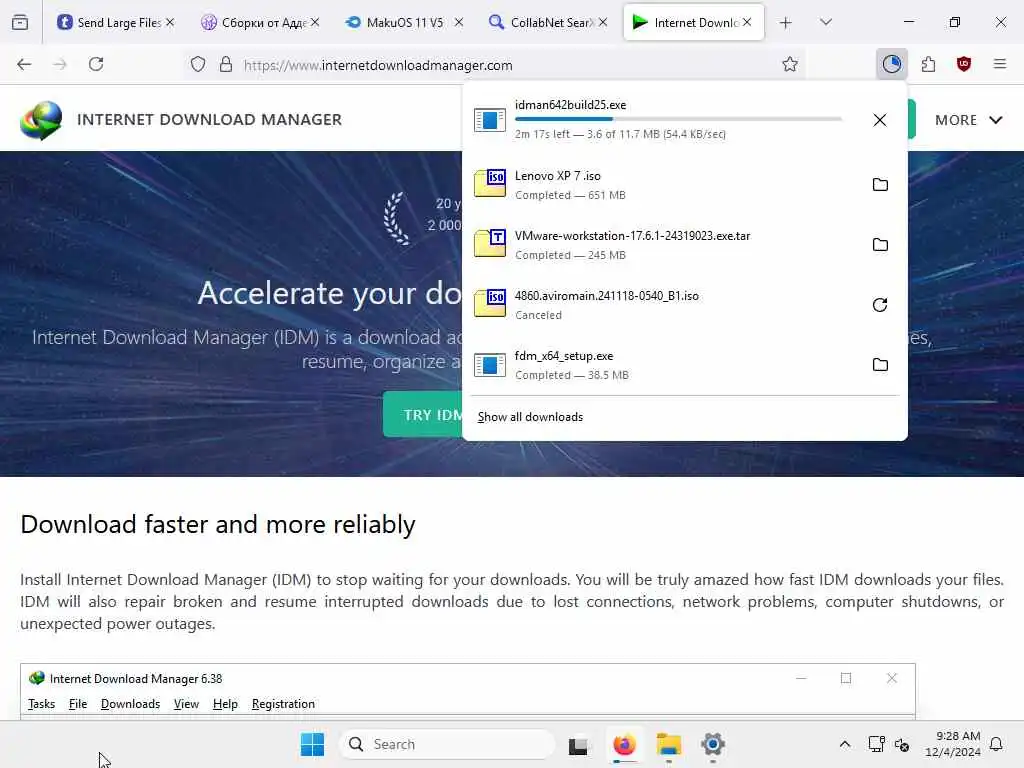
Task: Show hidden system tray icons
Action: tap(844, 744)
